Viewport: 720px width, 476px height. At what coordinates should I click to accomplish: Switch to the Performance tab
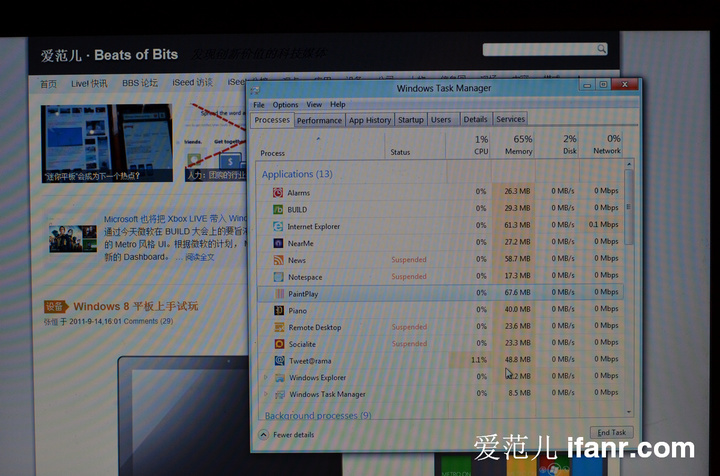pyautogui.click(x=319, y=120)
